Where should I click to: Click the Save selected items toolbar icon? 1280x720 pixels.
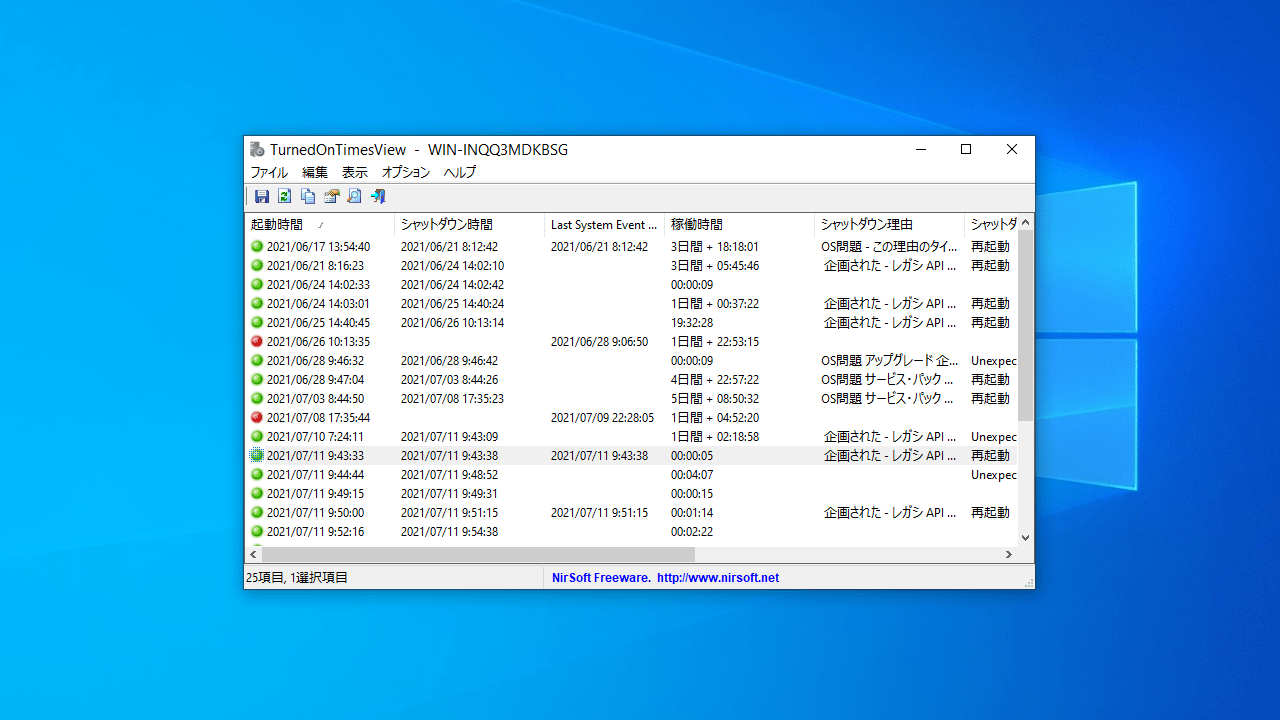(x=262, y=197)
